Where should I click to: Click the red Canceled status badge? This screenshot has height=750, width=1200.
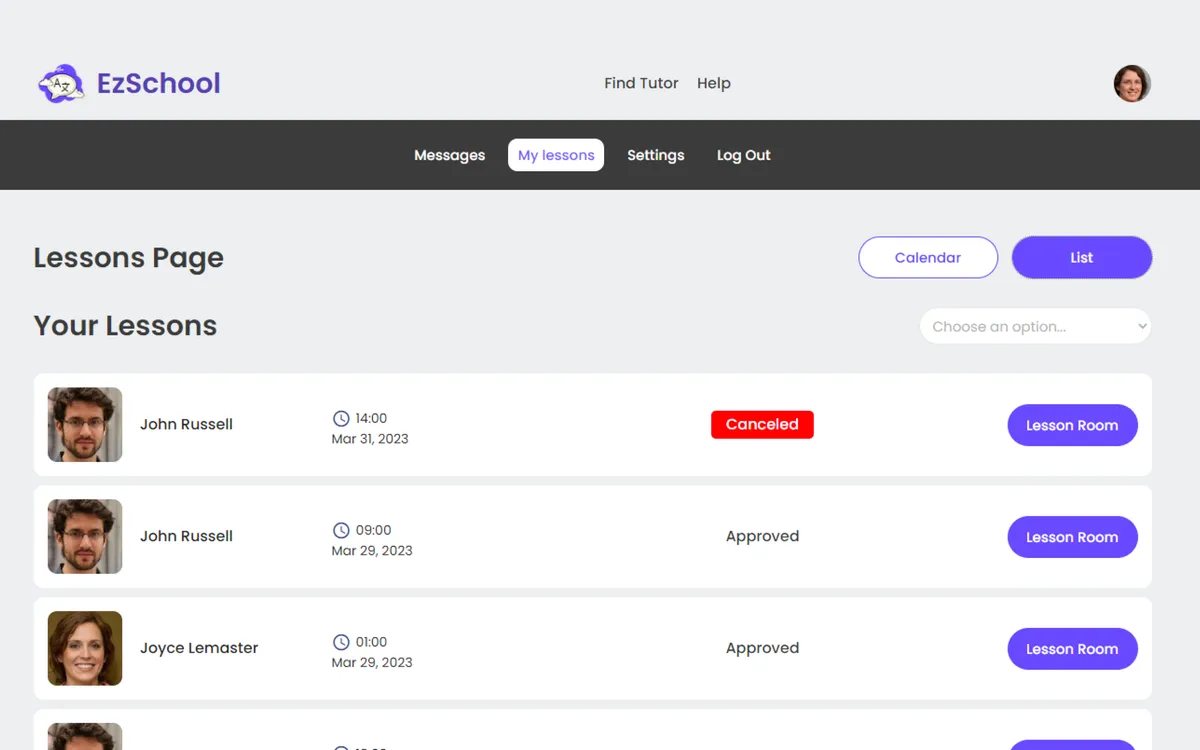(x=762, y=424)
